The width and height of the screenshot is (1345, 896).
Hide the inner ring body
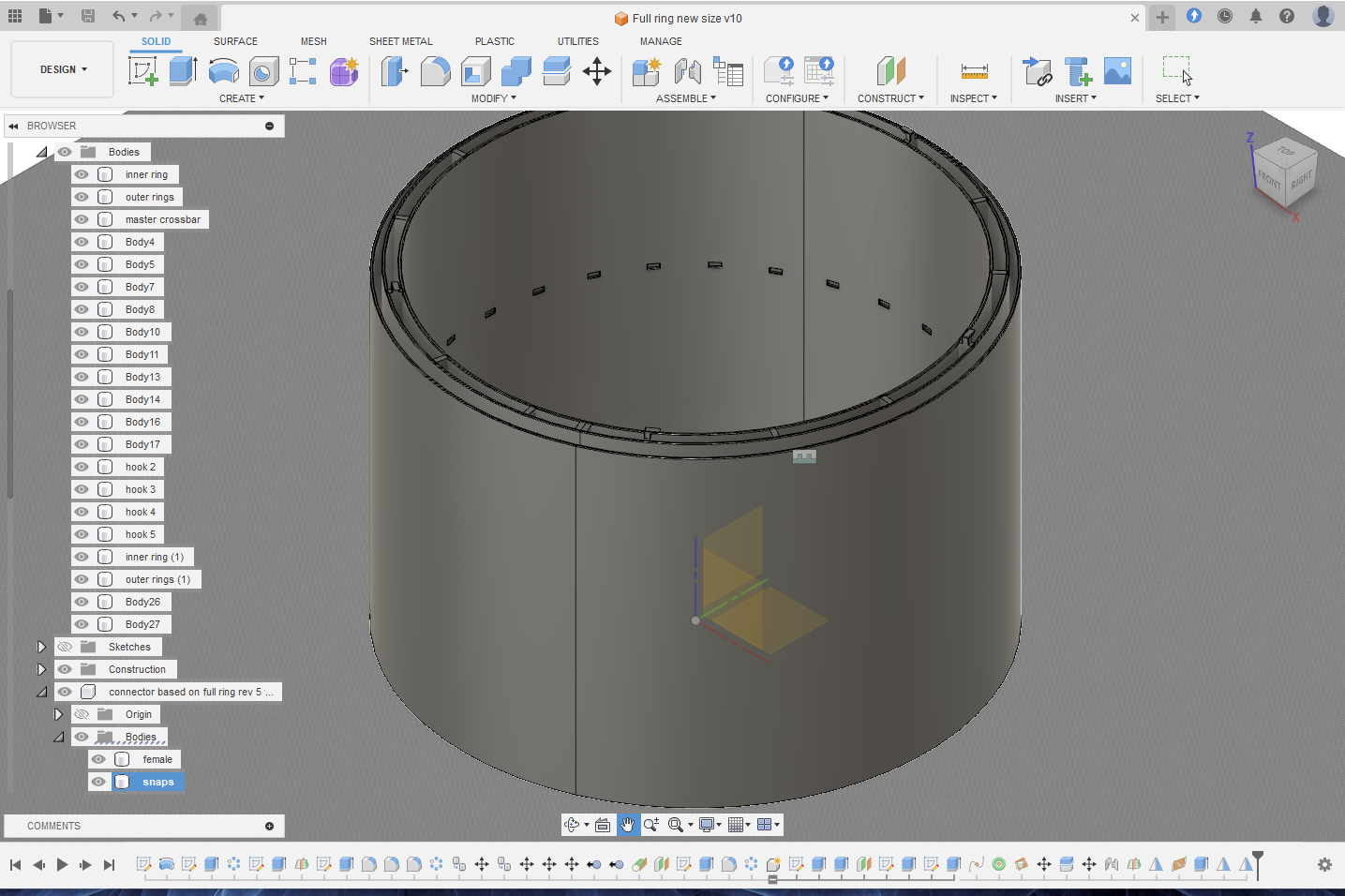point(82,173)
